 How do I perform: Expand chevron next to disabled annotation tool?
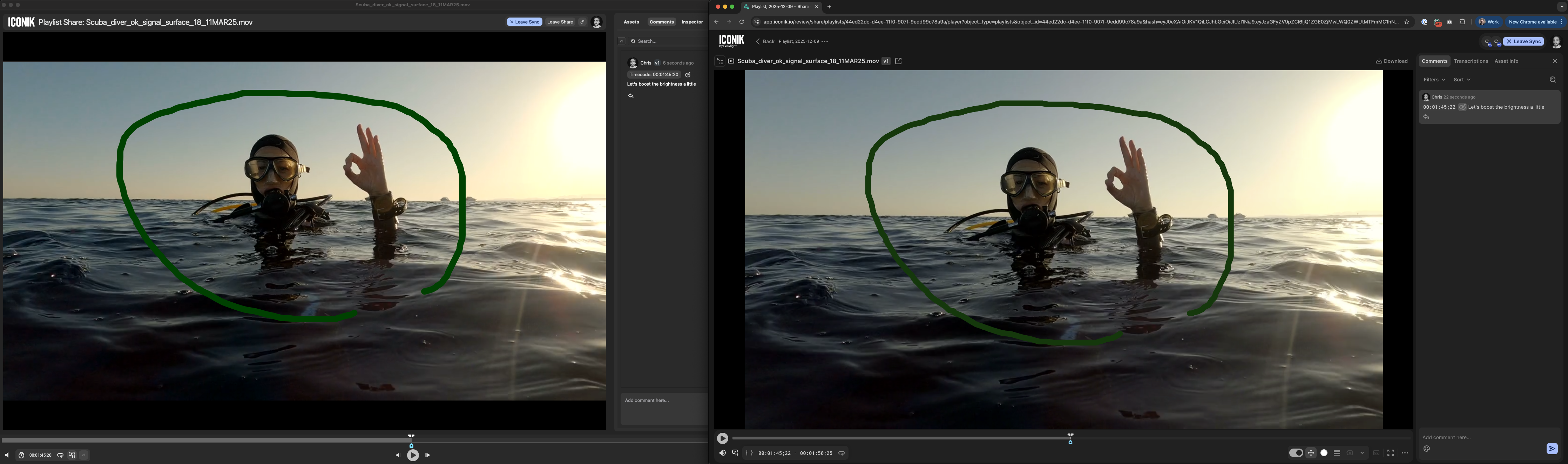pyautogui.click(x=1362, y=453)
